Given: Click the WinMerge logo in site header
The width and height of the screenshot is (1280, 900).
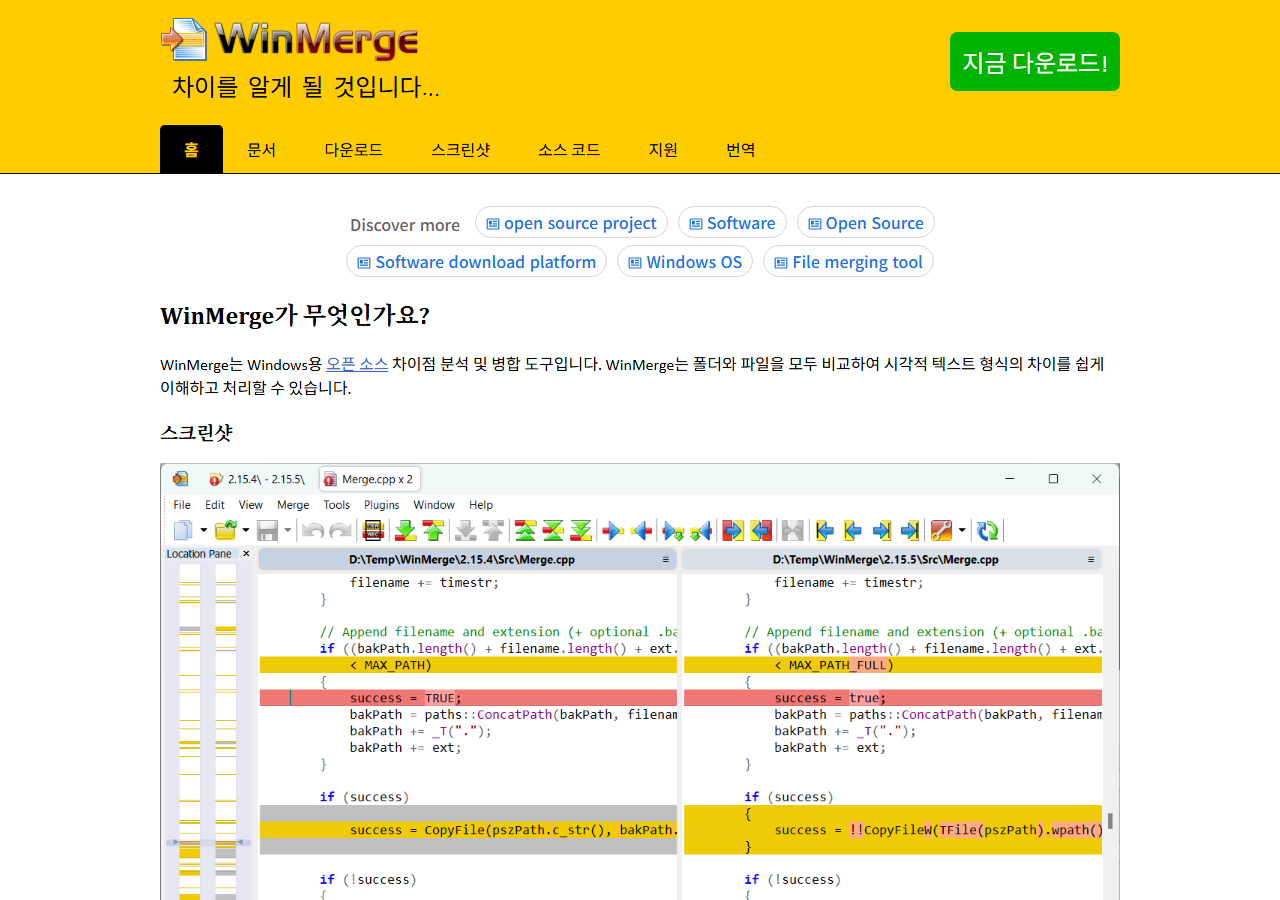Looking at the screenshot, I should point(290,40).
